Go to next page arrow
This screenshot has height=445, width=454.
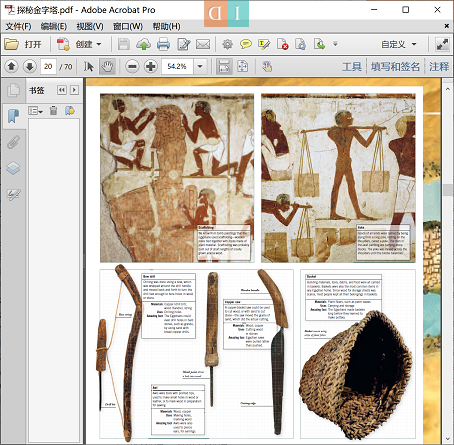click(x=30, y=67)
